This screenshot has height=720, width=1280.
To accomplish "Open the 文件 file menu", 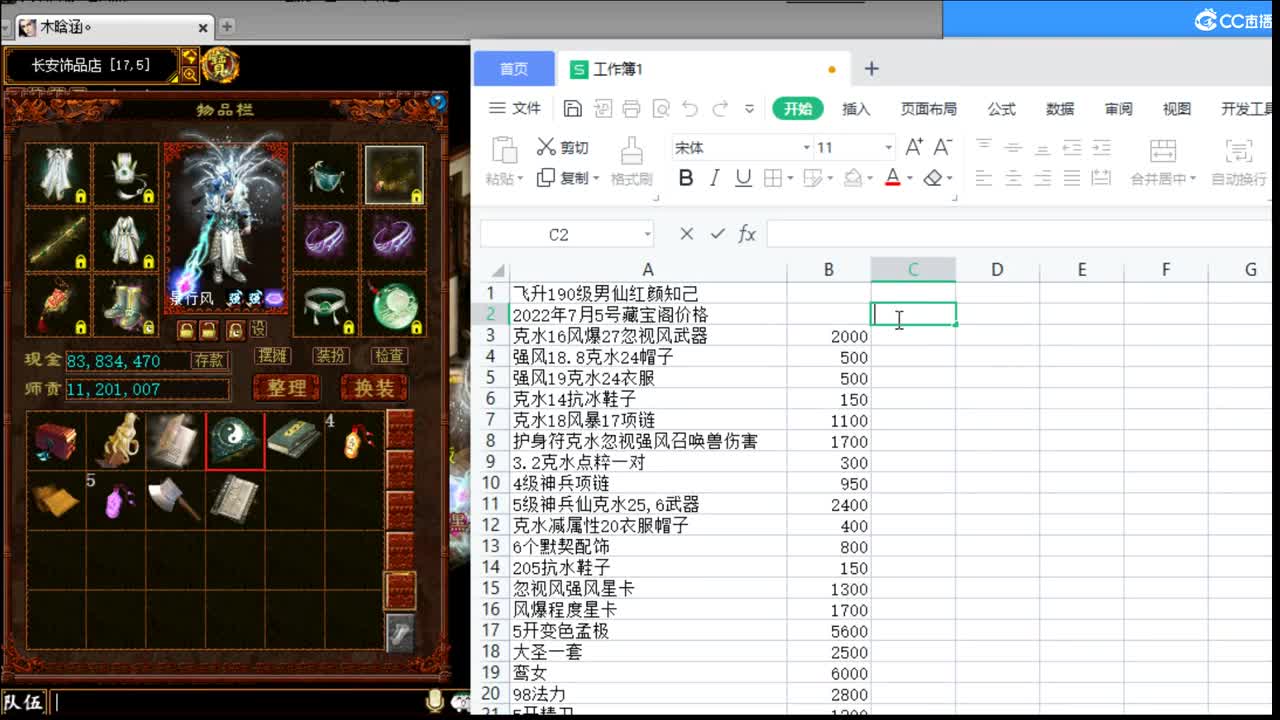I will [x=515, y=108].
